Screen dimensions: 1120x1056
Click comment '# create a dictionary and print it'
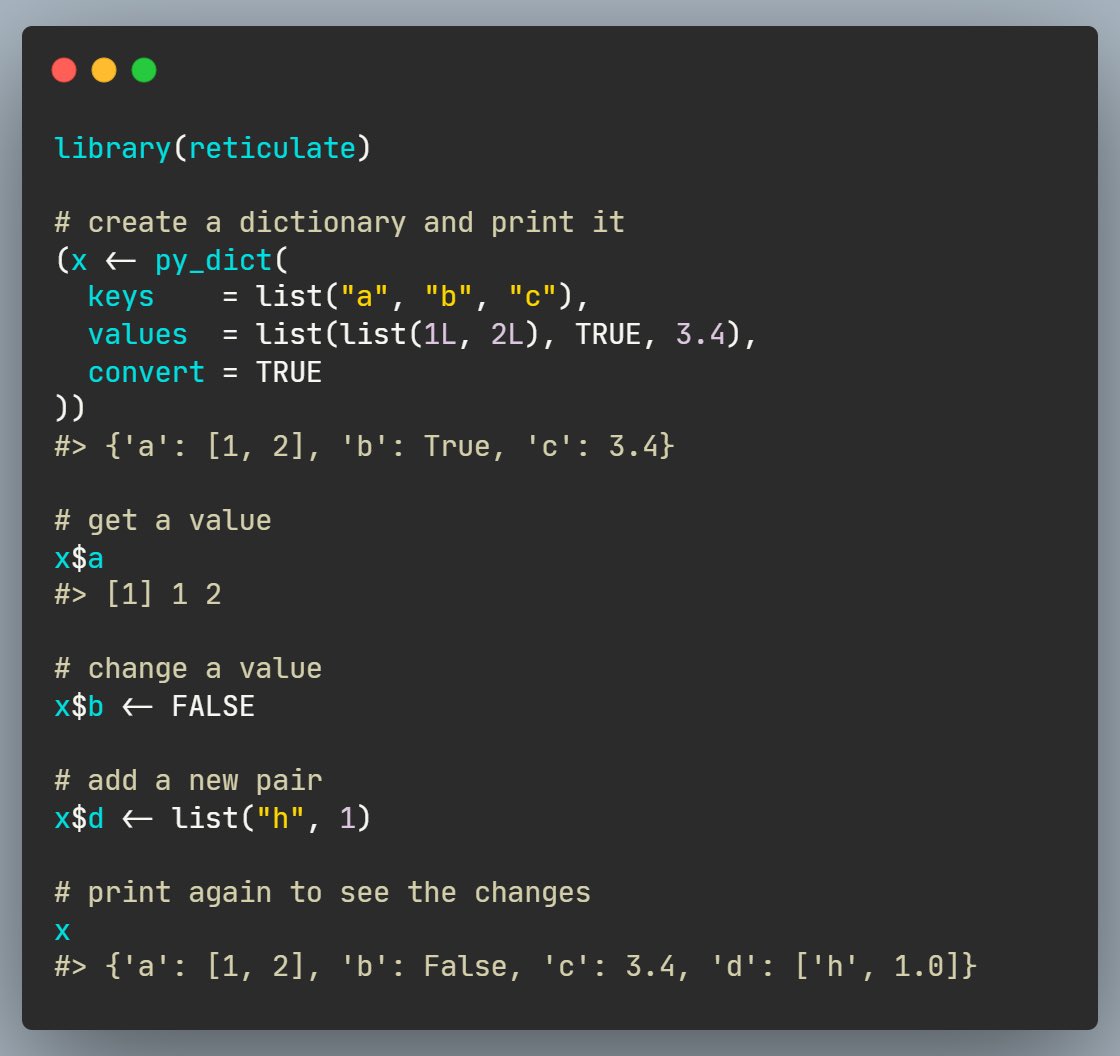pos(340,222)
